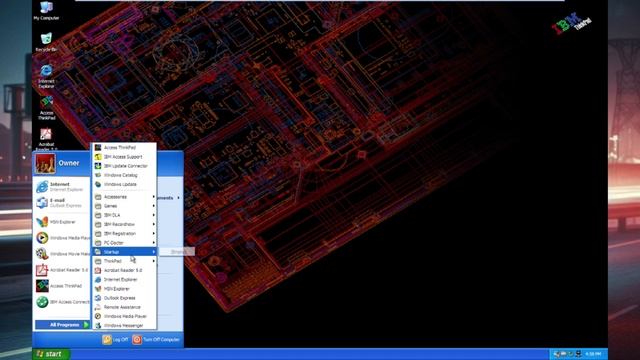Screen dimensions: 640x360
Task: Select Outlook Express in programs list
Action: click(x=124, y=298)
